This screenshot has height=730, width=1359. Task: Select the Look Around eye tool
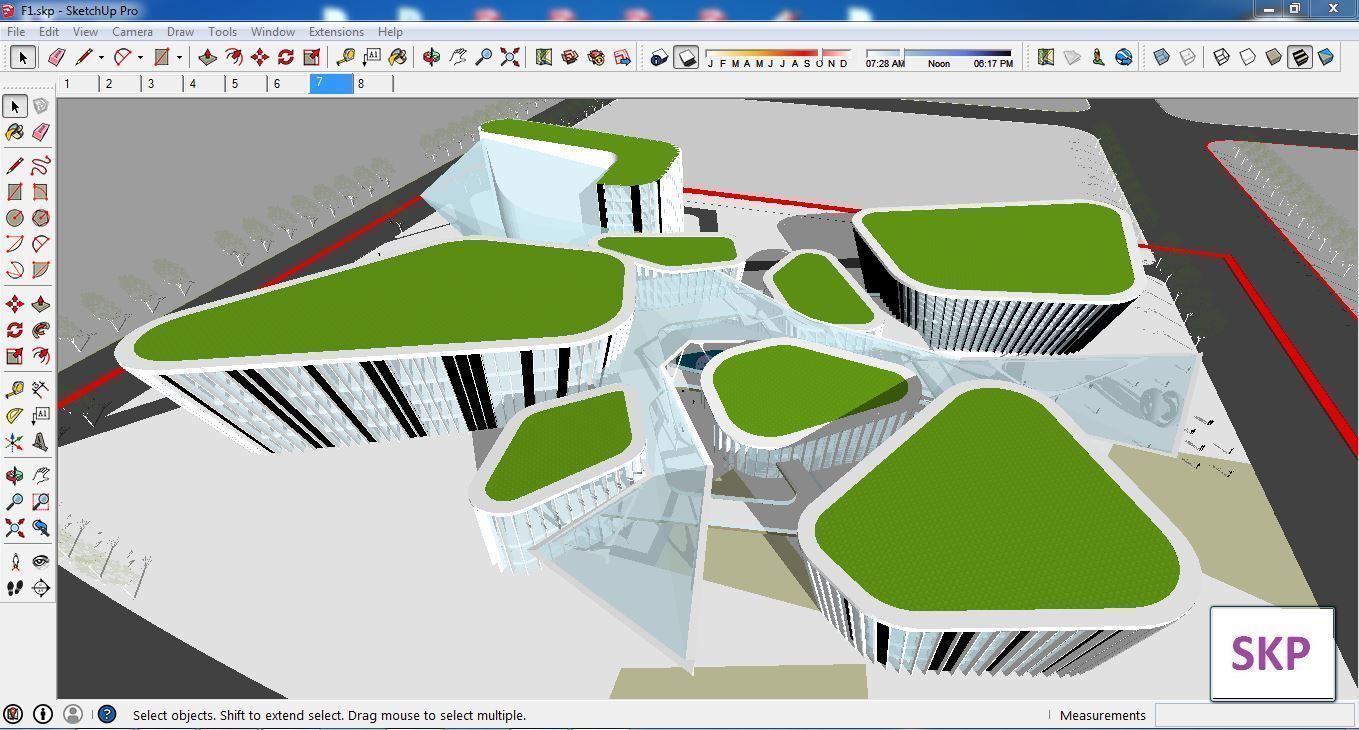pyautogui.click(x=41, y=562)
